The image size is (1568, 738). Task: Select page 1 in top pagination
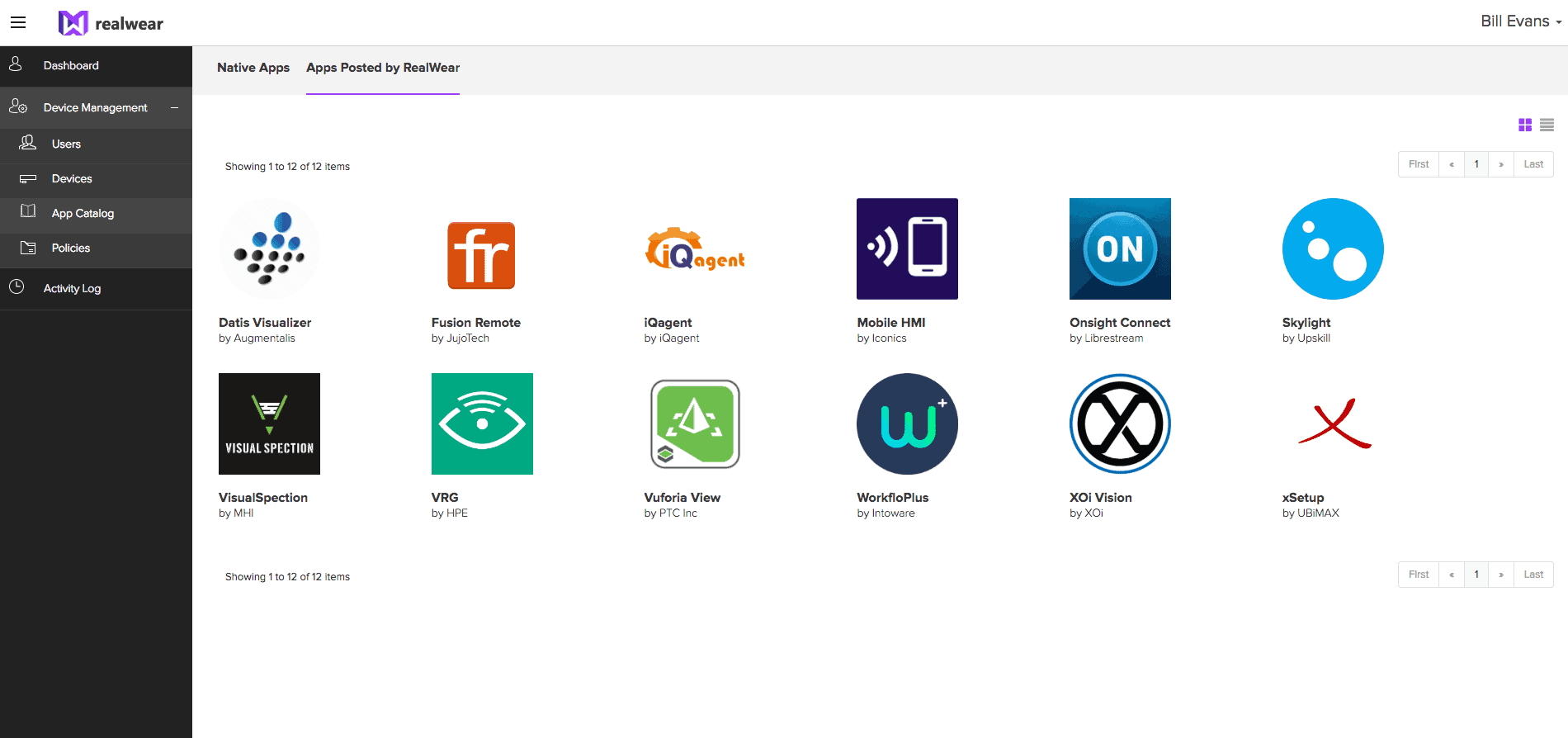[1476, 164]
